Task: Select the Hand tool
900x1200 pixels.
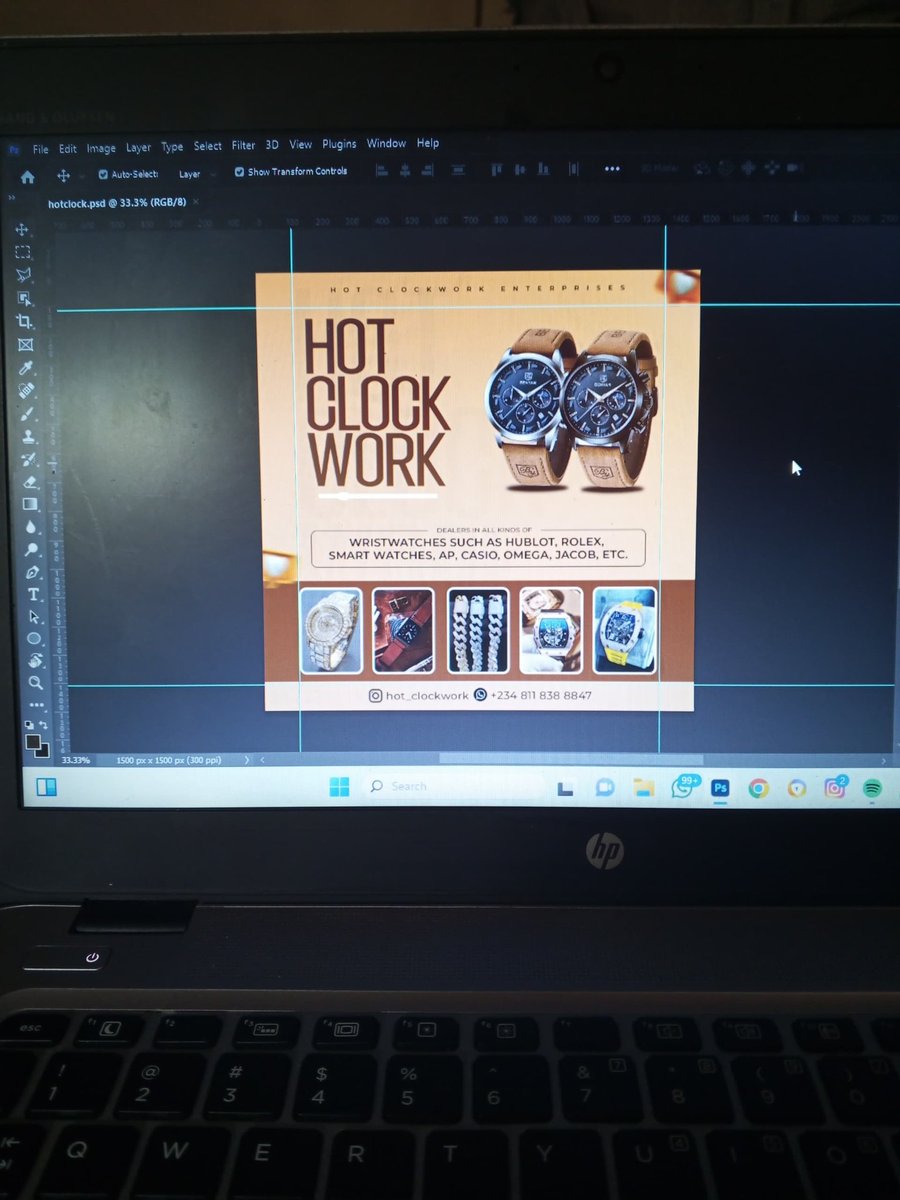Action: [x=35, y=660]
